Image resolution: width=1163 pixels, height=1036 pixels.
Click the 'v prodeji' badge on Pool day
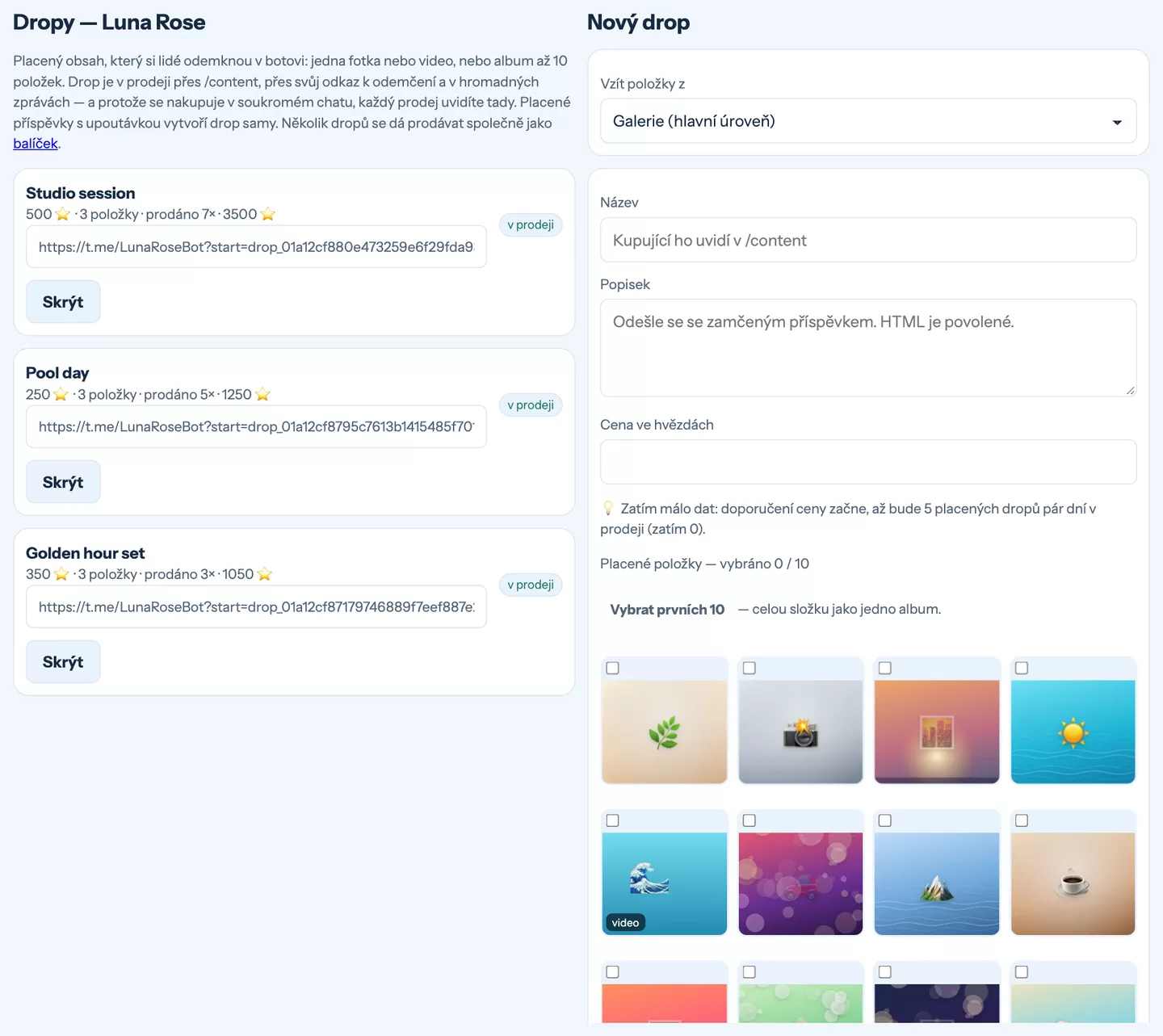pos(531,405)
